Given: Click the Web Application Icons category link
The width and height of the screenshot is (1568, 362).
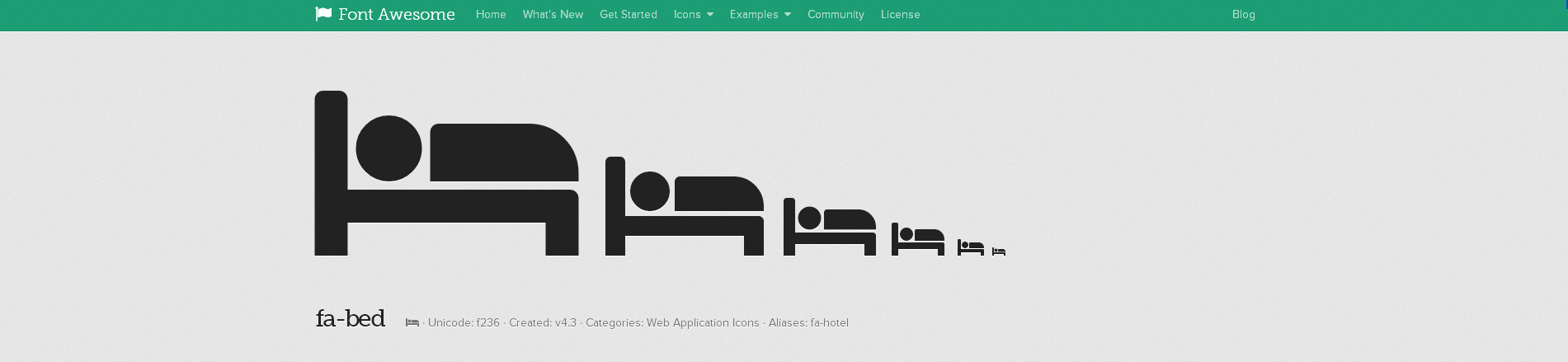Looking at the screenshot, I should (x=703, y=322).
